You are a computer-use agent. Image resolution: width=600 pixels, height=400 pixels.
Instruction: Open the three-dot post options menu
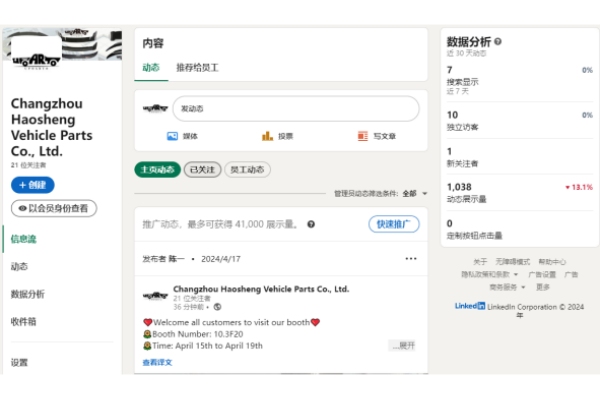tap(411, 259)
